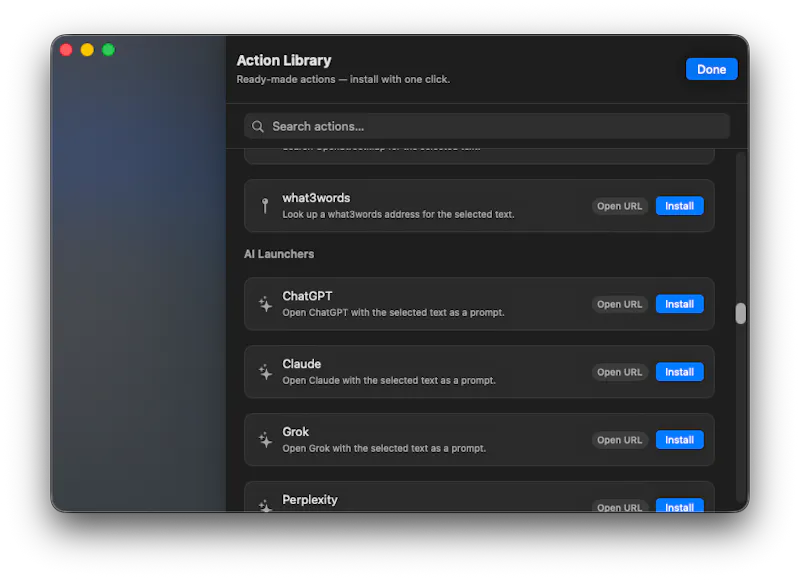800x580 pixels.
Task: Click the 'Open ChatGPT with the selected text' description
Action: [393, 312]
